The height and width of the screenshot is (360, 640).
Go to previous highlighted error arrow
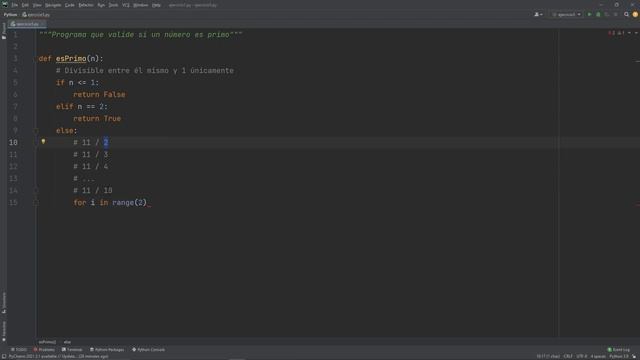[x=629, y=33]
